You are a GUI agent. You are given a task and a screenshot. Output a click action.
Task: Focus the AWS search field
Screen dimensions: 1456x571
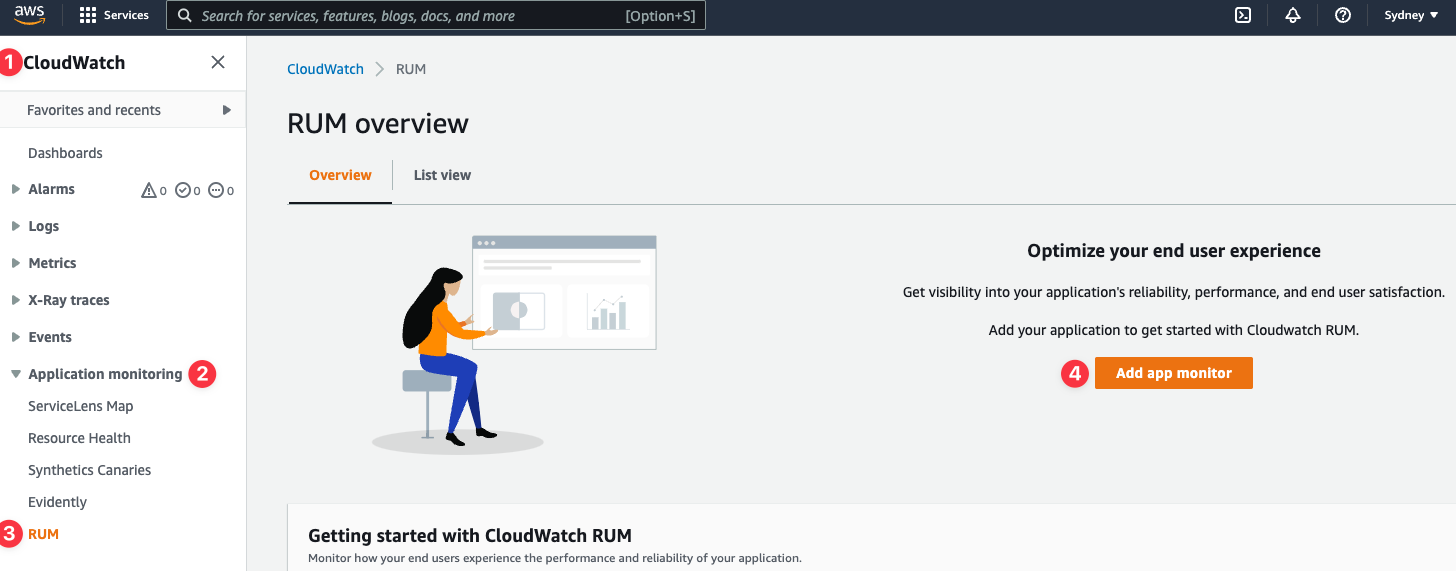pyautogui.click(x=436, y=15)
